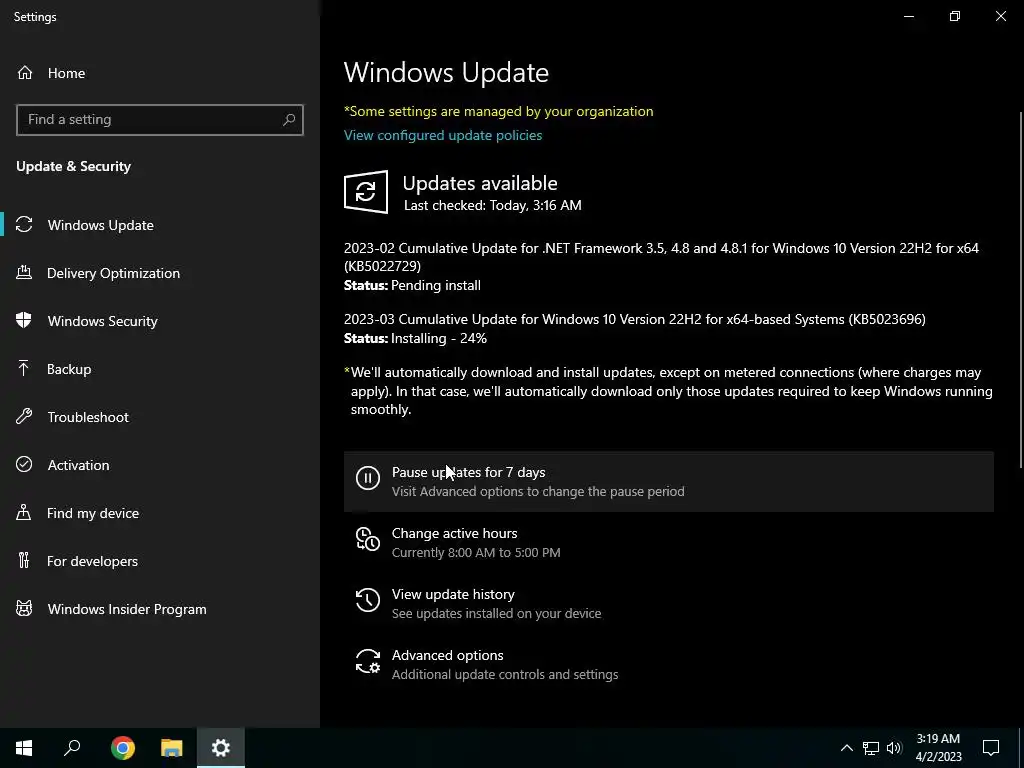
Task: Click the Settings gear on the taskbar
Action: pos(221,748)
